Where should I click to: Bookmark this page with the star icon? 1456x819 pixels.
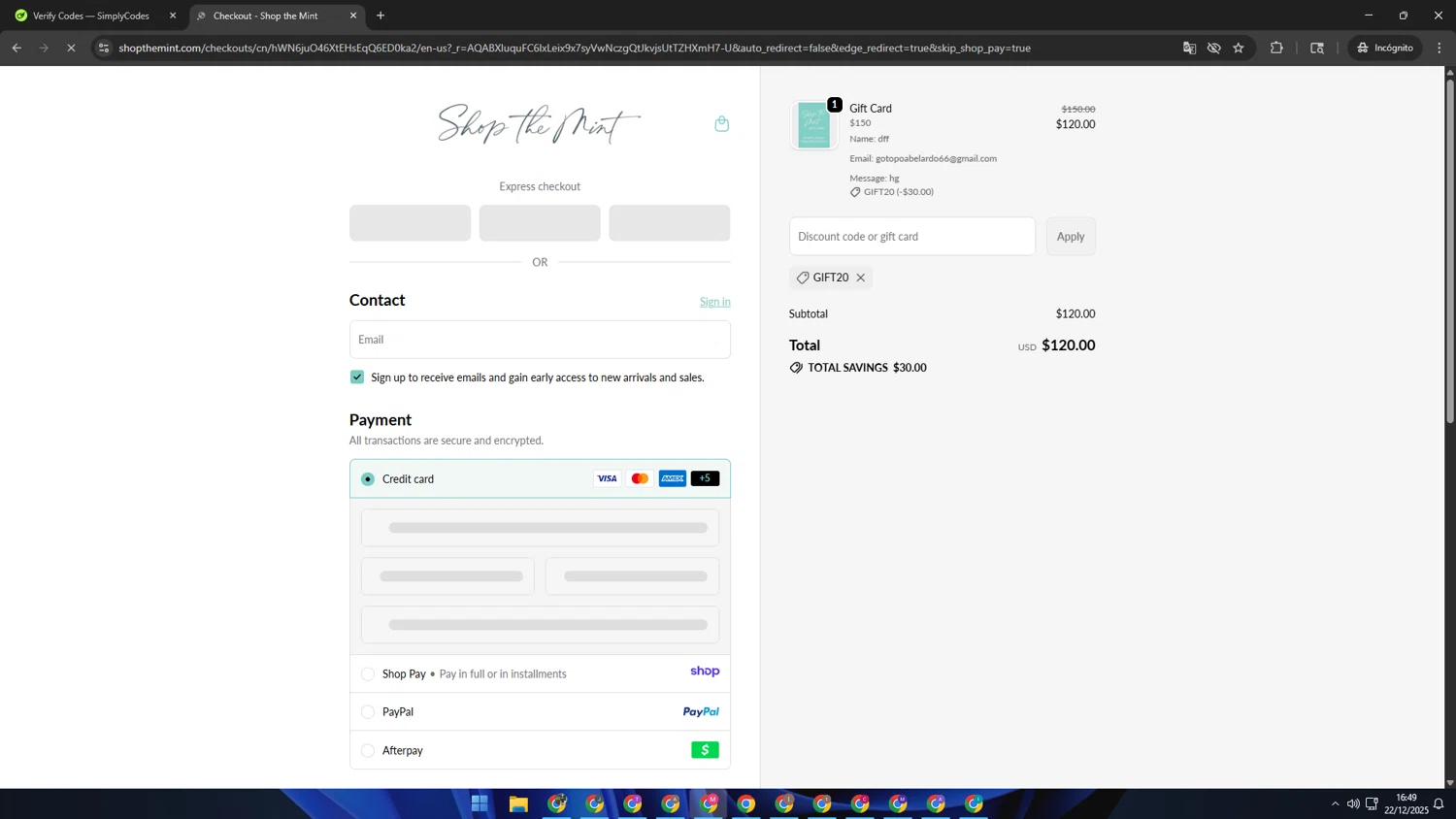[1239, 48]
